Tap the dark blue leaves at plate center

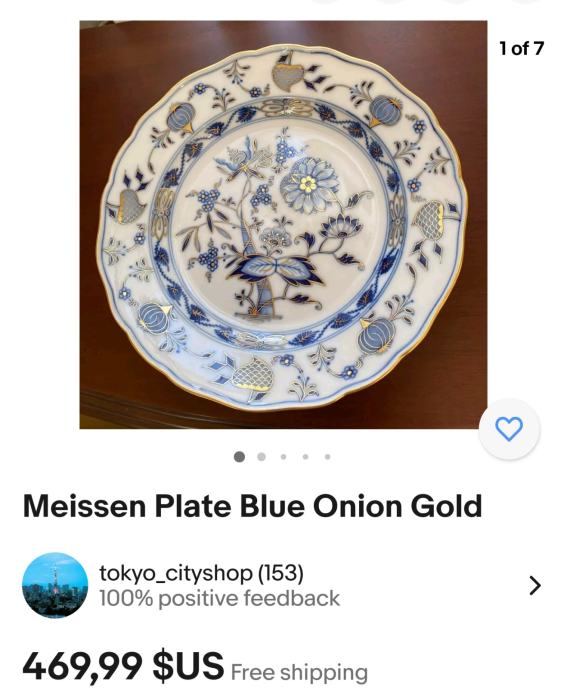tap(276, 268)
